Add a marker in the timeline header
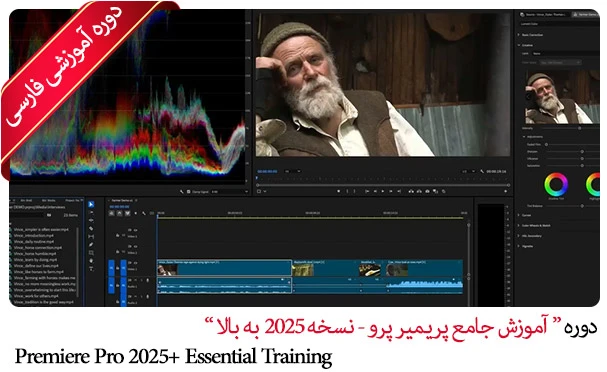The height and width of the screenshot is (372, 607). click(135, 213)
